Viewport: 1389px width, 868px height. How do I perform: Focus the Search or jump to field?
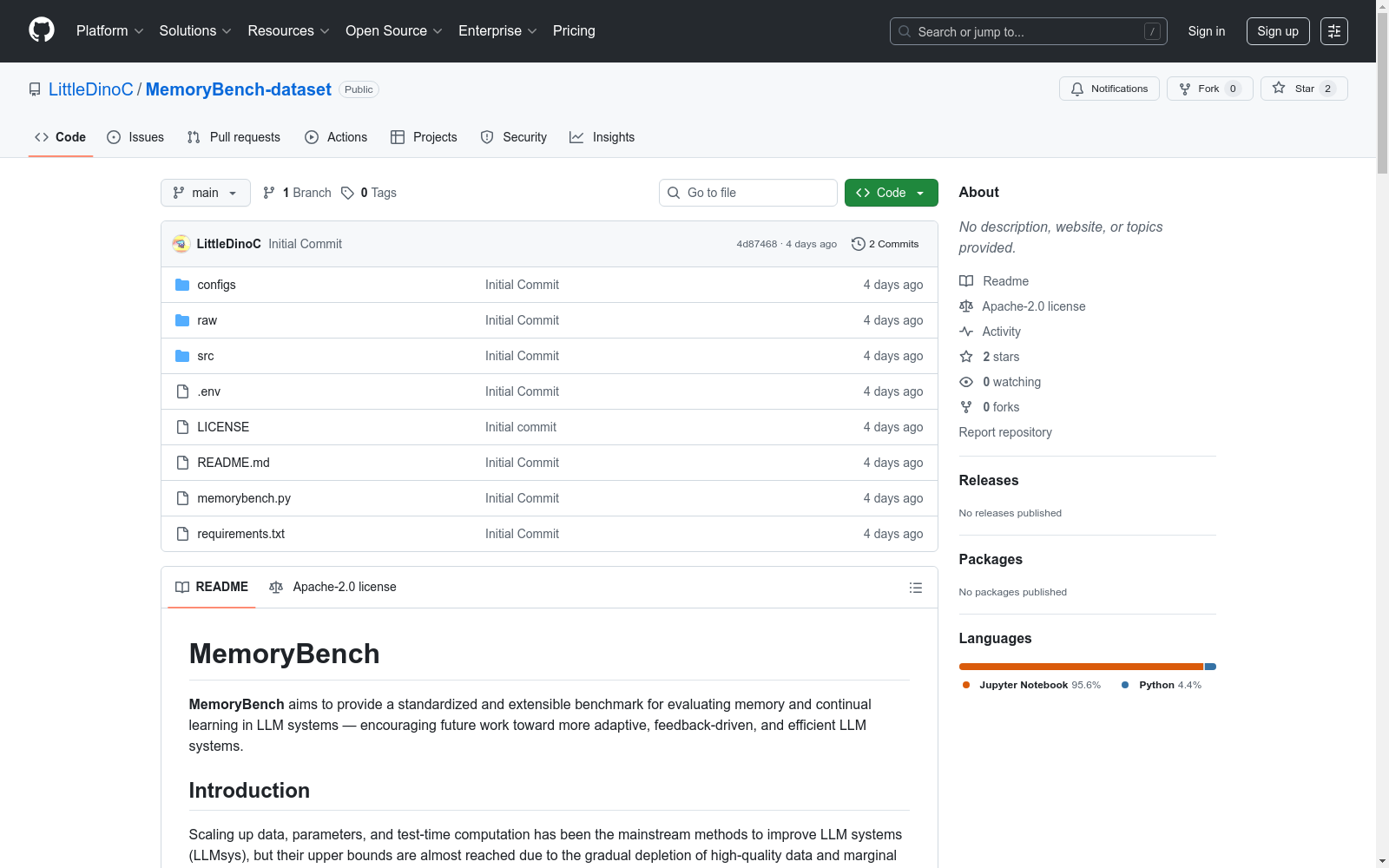(x=1029, y=31)
